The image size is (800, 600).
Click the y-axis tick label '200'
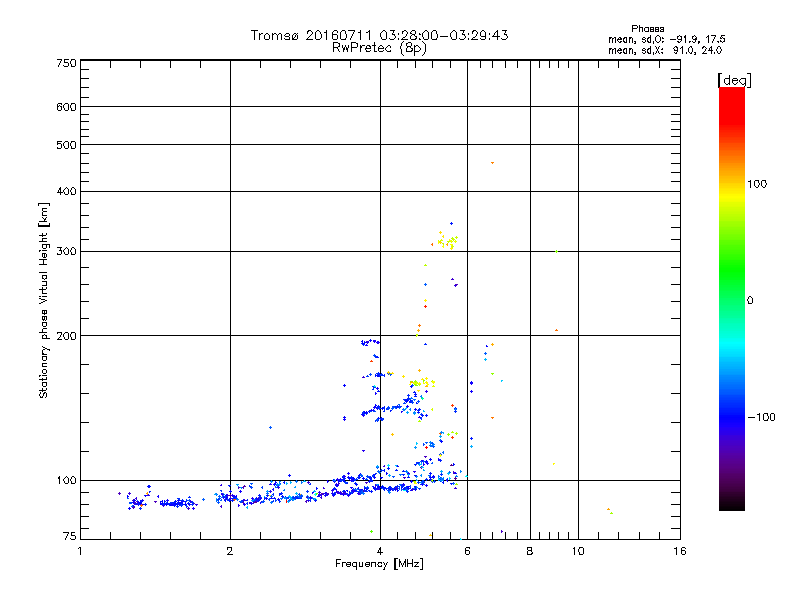coord(66,336)
